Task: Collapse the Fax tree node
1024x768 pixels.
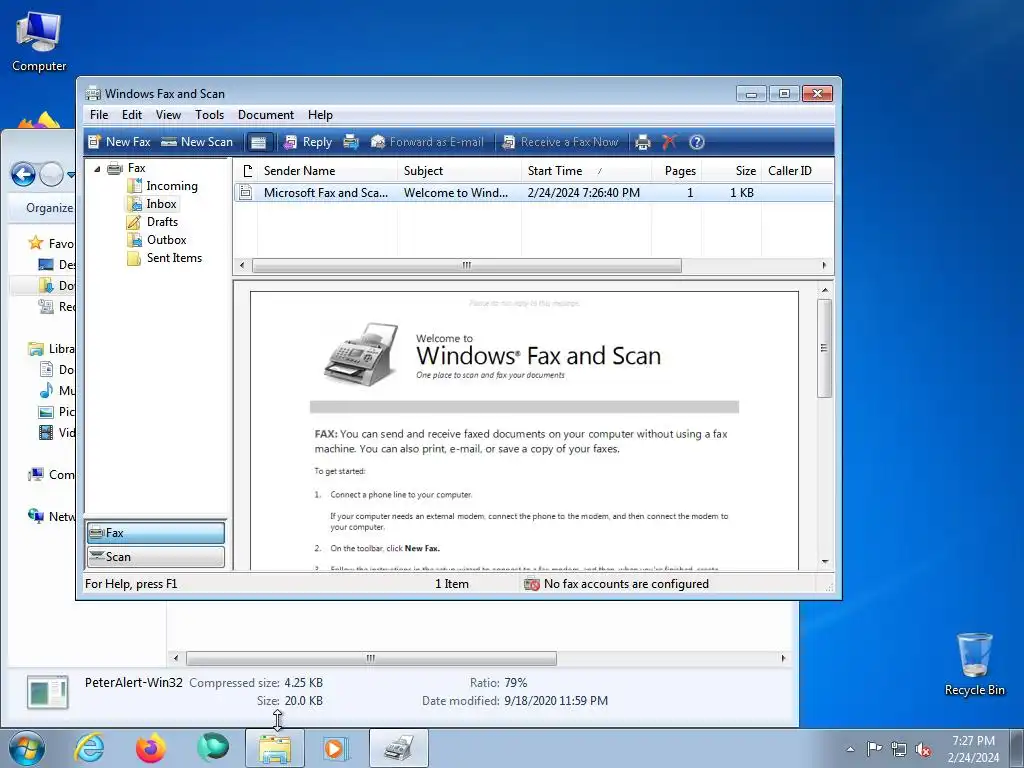Action: pyautogui.click(x=97, y=168)
